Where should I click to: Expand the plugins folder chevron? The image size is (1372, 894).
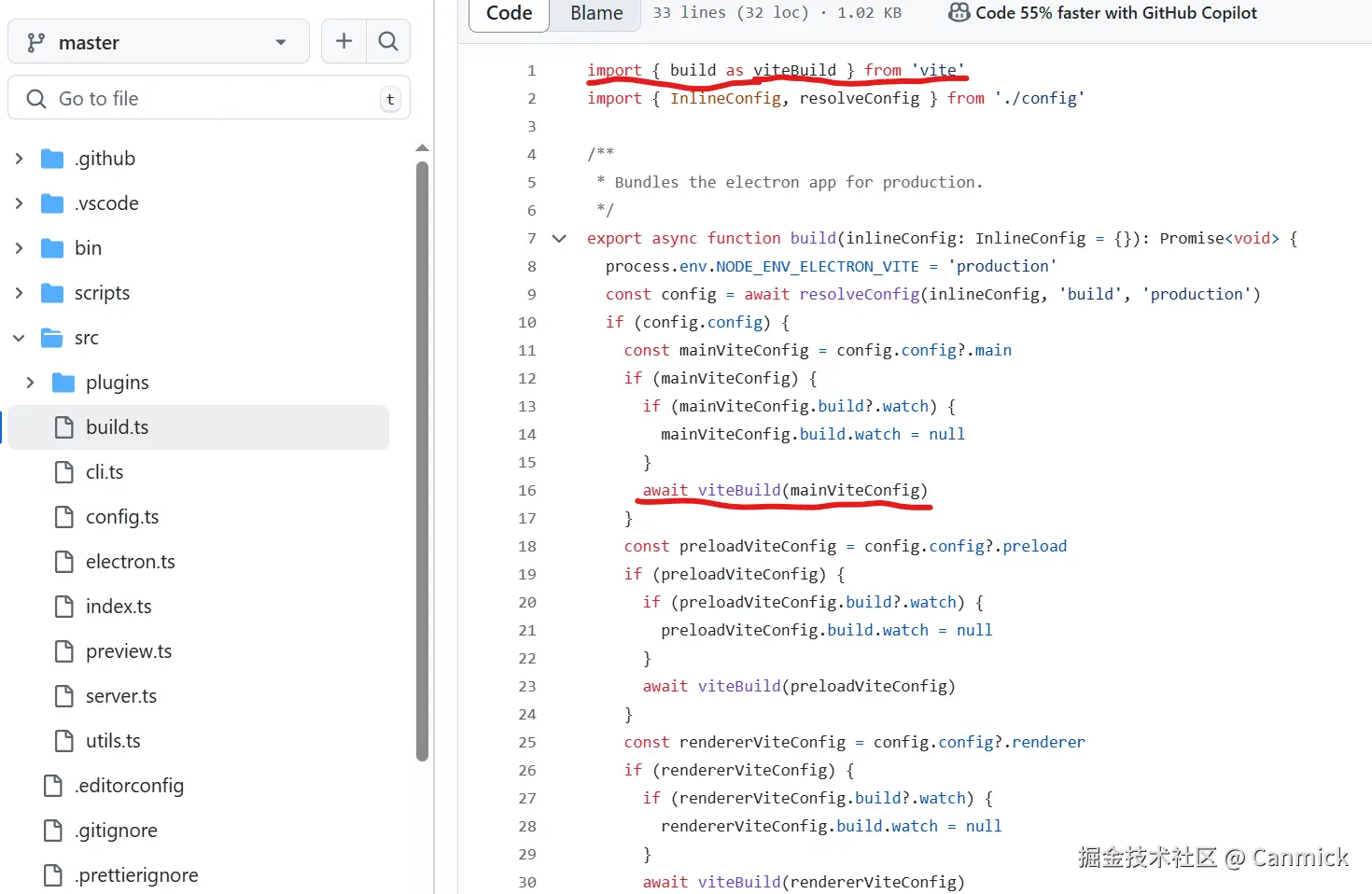pyautogui.click(x=30, y=383)
